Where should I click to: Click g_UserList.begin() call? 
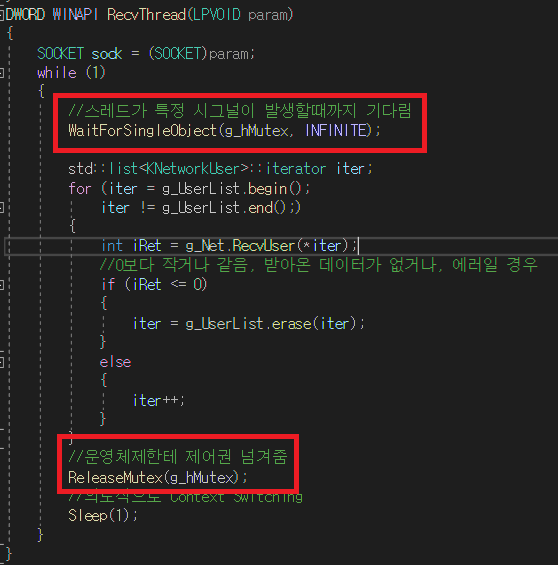233,188
